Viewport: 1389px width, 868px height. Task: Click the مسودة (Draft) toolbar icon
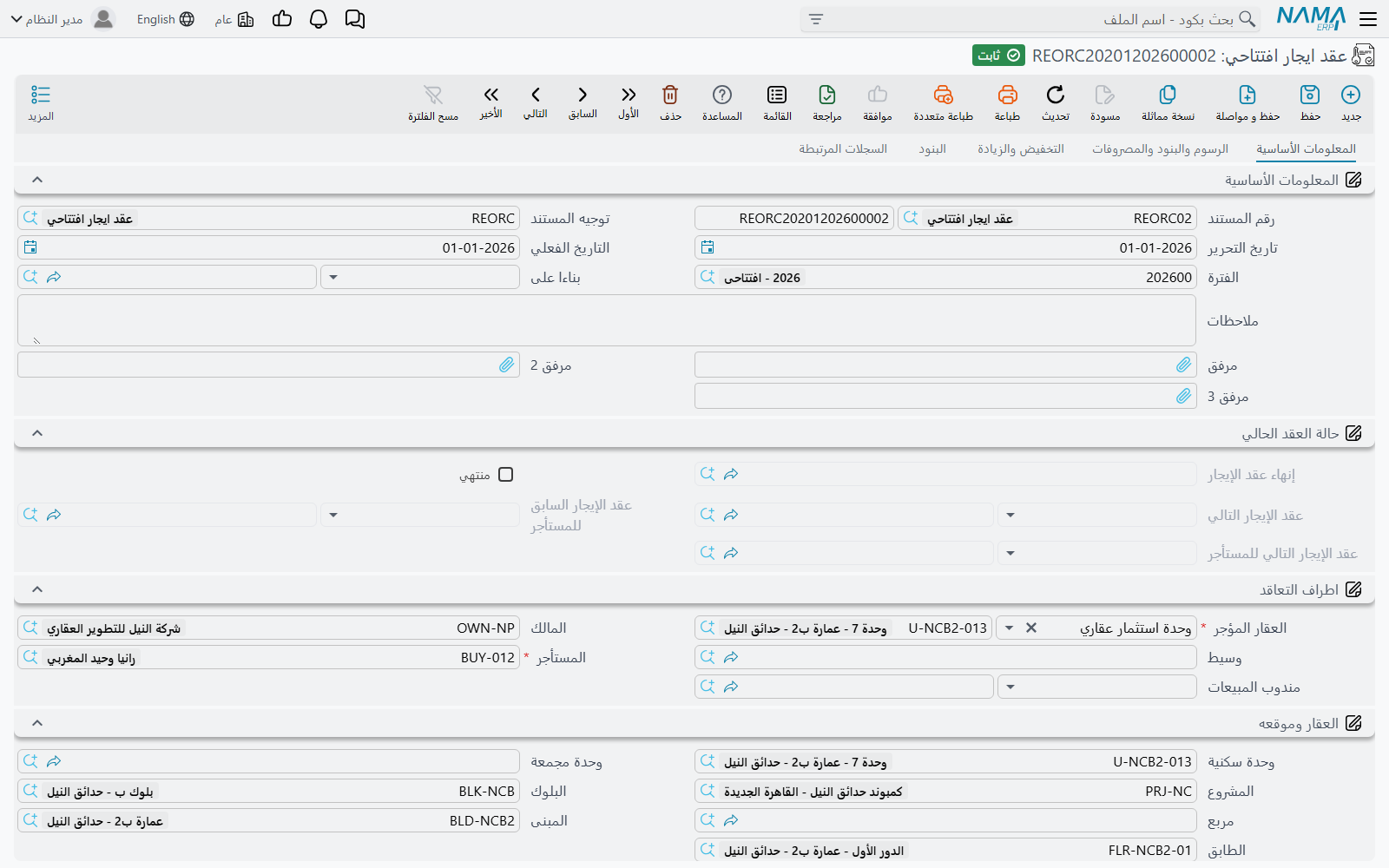pos(1105,95)
